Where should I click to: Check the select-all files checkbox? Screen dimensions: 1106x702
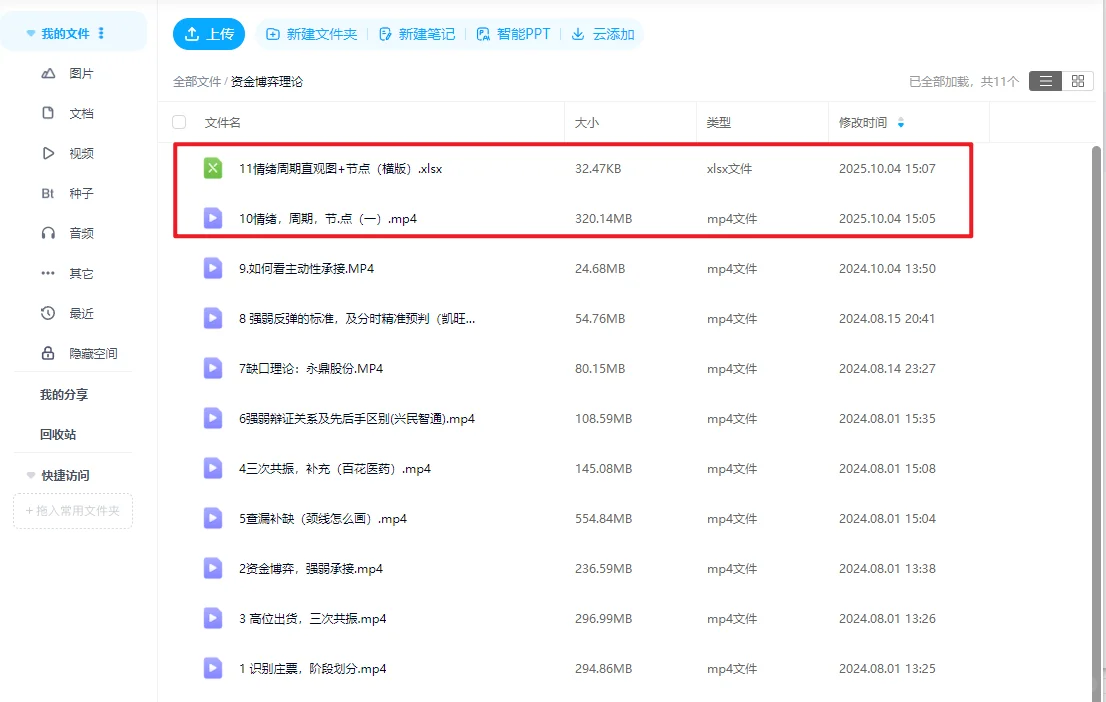(177, 121)
